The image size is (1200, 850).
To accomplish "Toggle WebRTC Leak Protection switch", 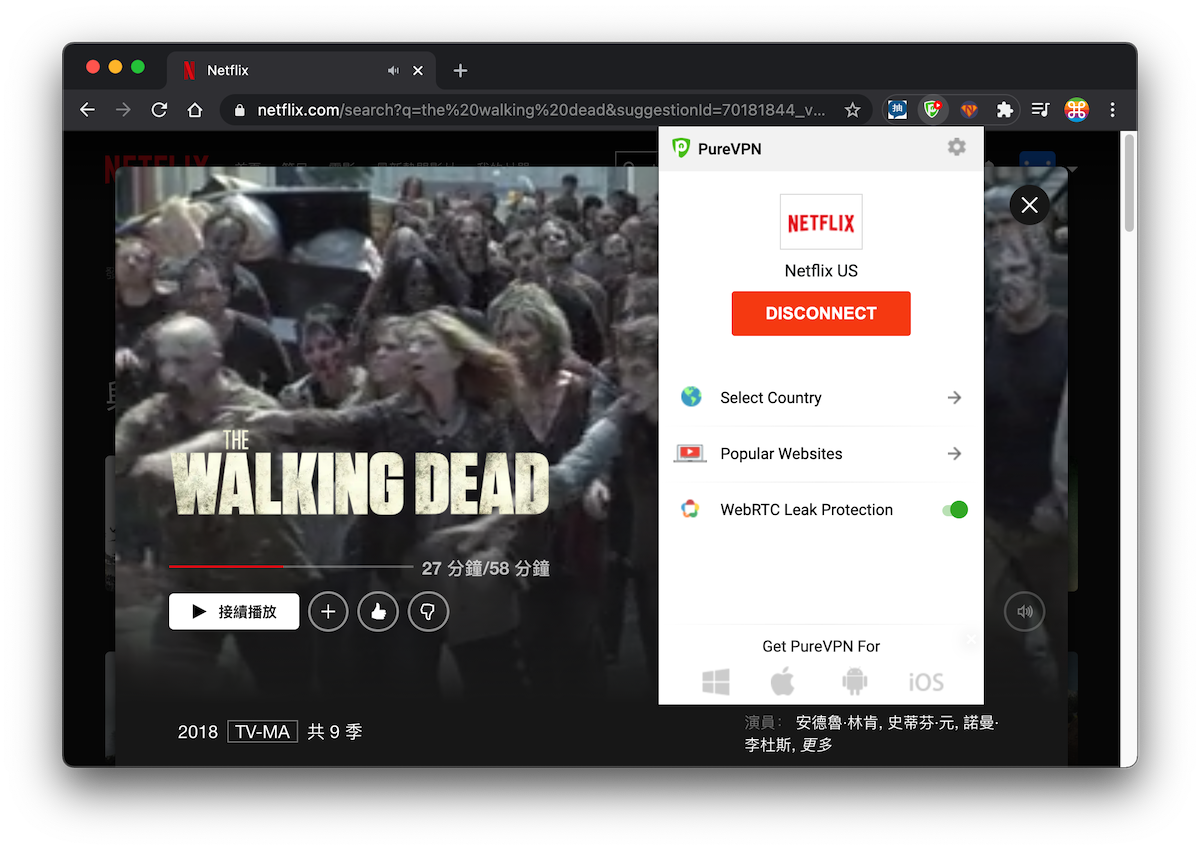I will coord(955,510).
